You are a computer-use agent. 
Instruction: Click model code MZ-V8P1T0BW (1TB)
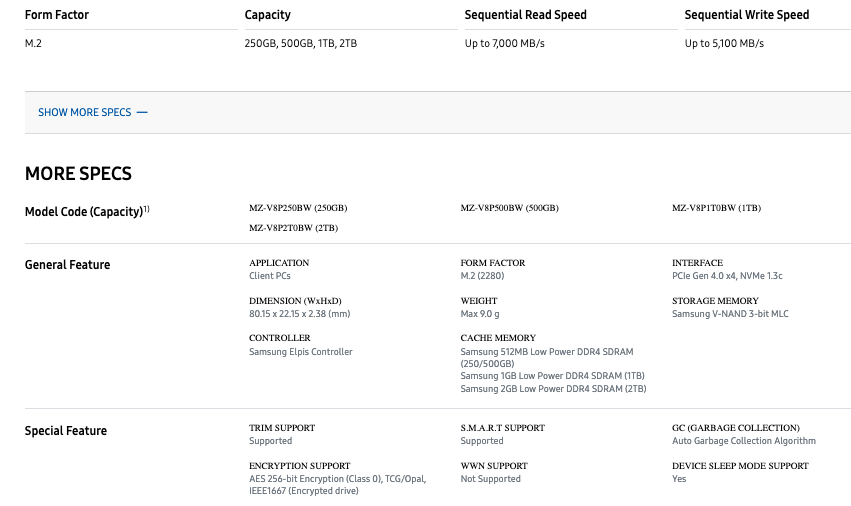coord(716,208)
